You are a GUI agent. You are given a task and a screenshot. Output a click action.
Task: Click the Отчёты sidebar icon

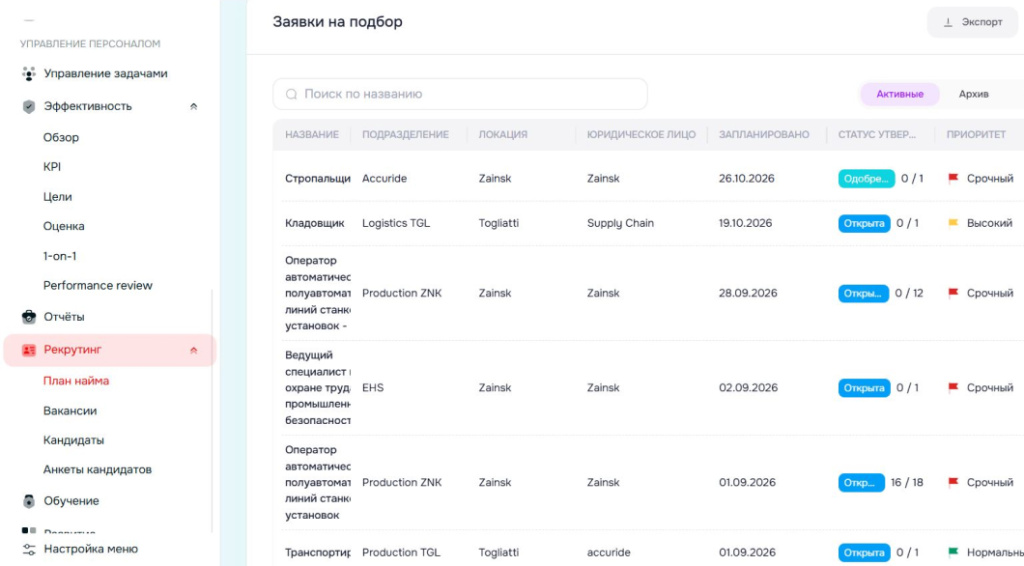[x=29, y=317]
